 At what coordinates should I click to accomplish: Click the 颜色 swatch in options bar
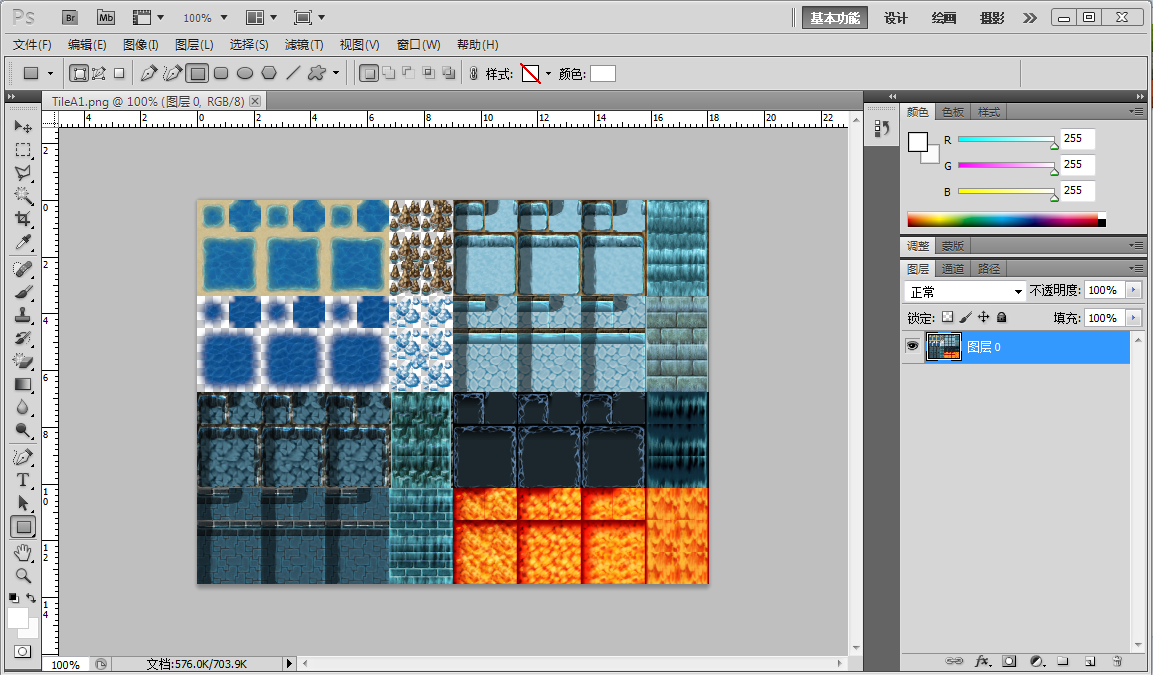coord(602,74)
